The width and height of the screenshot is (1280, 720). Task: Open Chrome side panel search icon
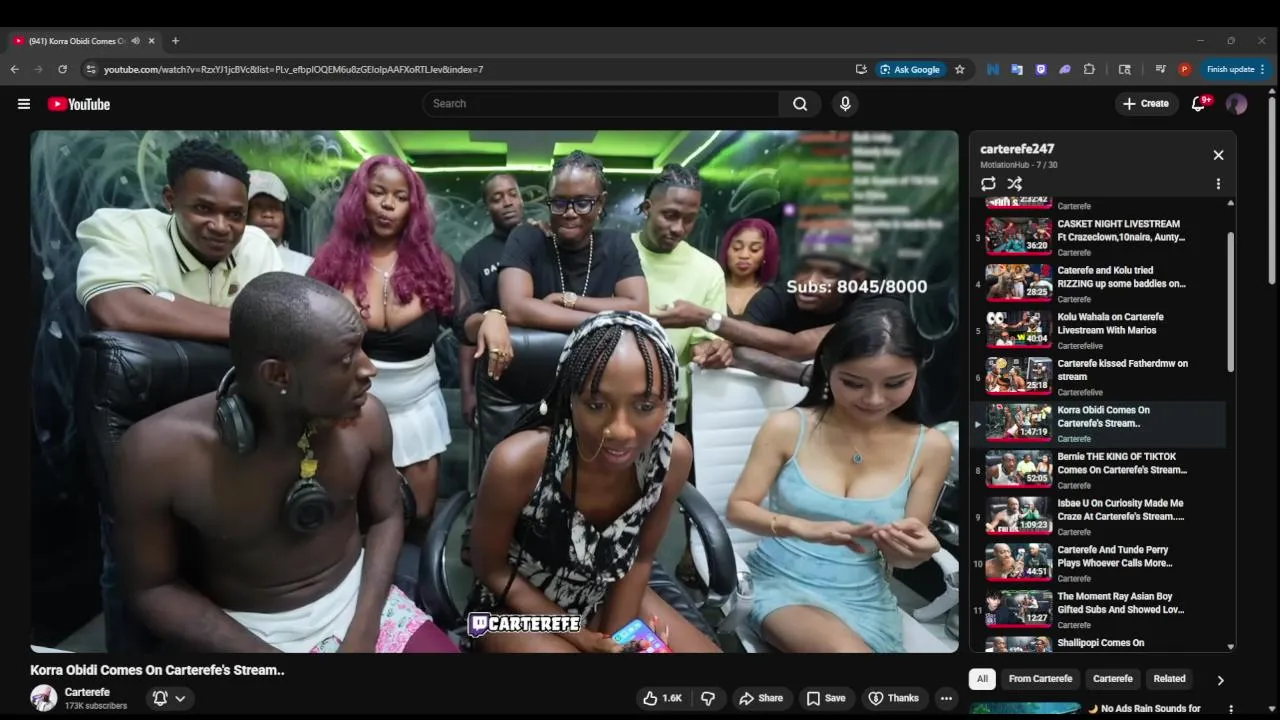click(1125, 69)
